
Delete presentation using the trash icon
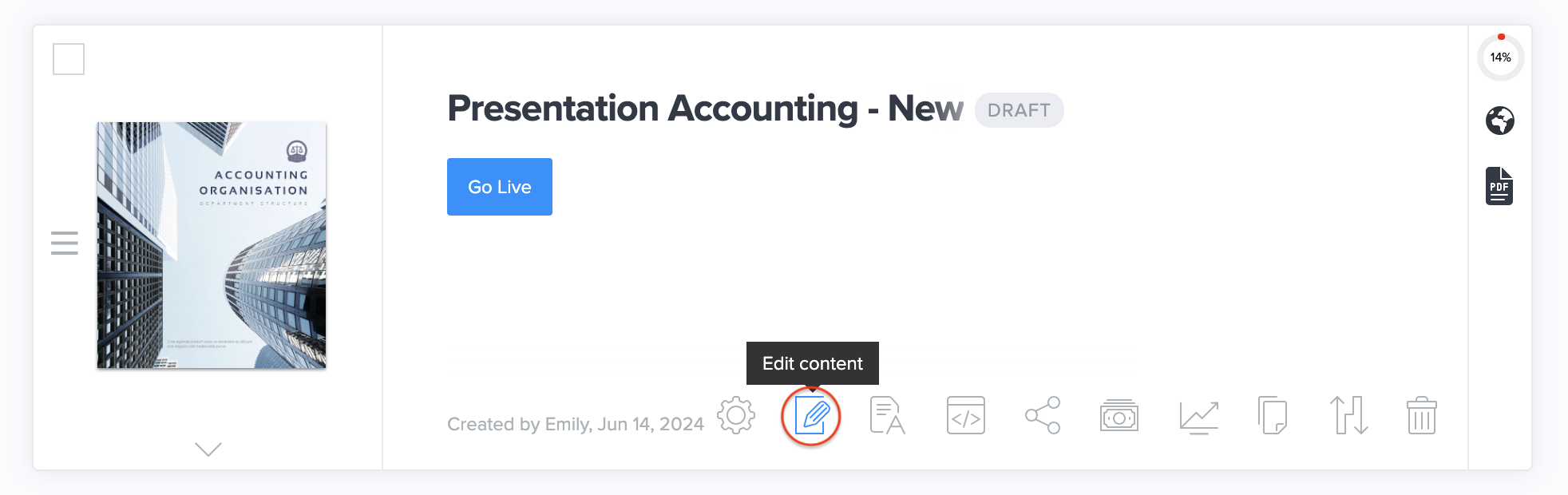1422,416
